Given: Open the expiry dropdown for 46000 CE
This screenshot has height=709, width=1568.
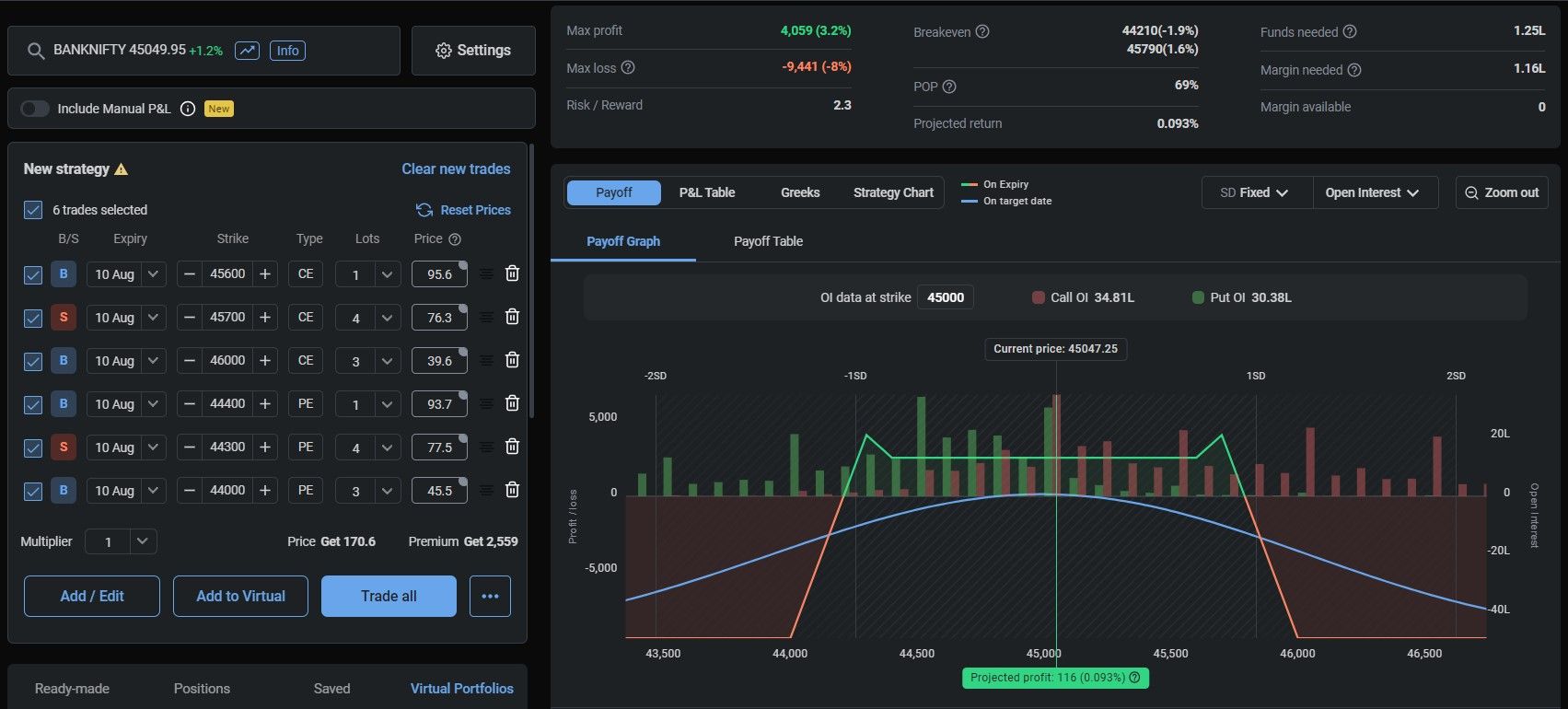Looking at the screenshot, I should coord(127,361).
